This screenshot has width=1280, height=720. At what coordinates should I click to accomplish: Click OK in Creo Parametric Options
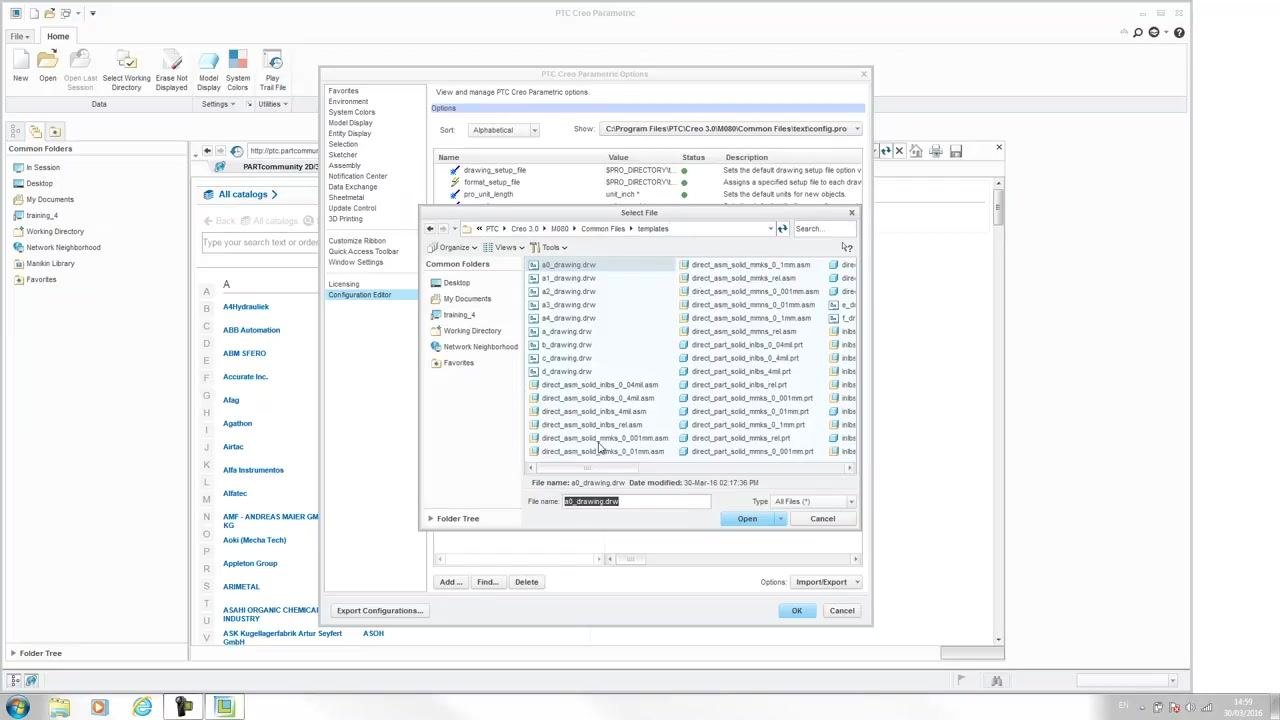(x=797, y=611)
